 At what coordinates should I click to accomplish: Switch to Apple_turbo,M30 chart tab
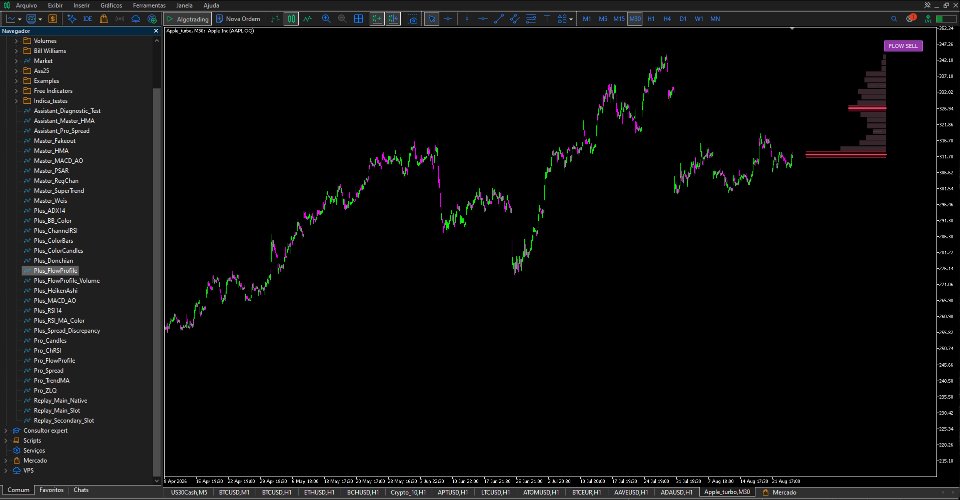727,492
